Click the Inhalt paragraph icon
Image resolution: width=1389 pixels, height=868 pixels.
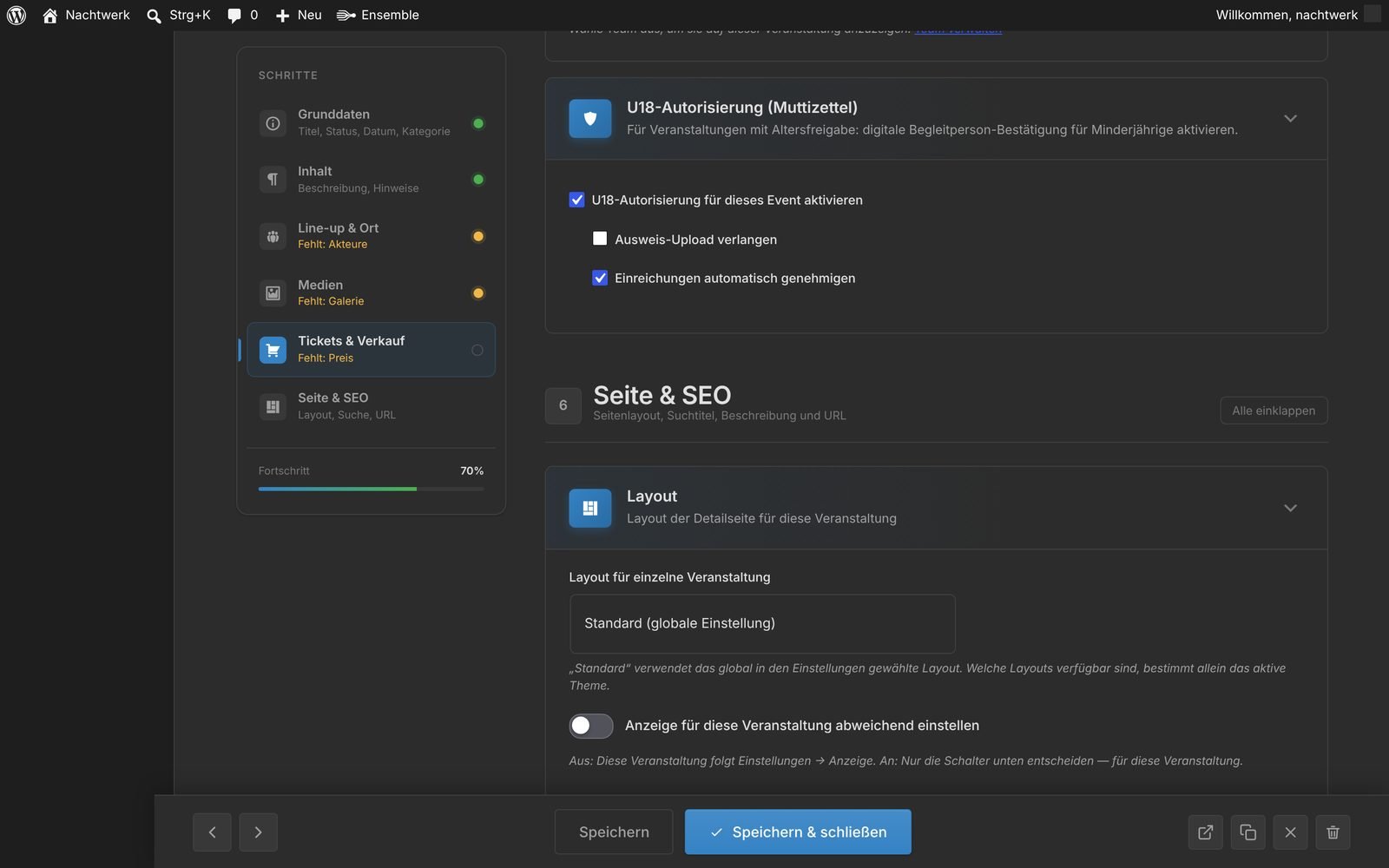[273, 180]
